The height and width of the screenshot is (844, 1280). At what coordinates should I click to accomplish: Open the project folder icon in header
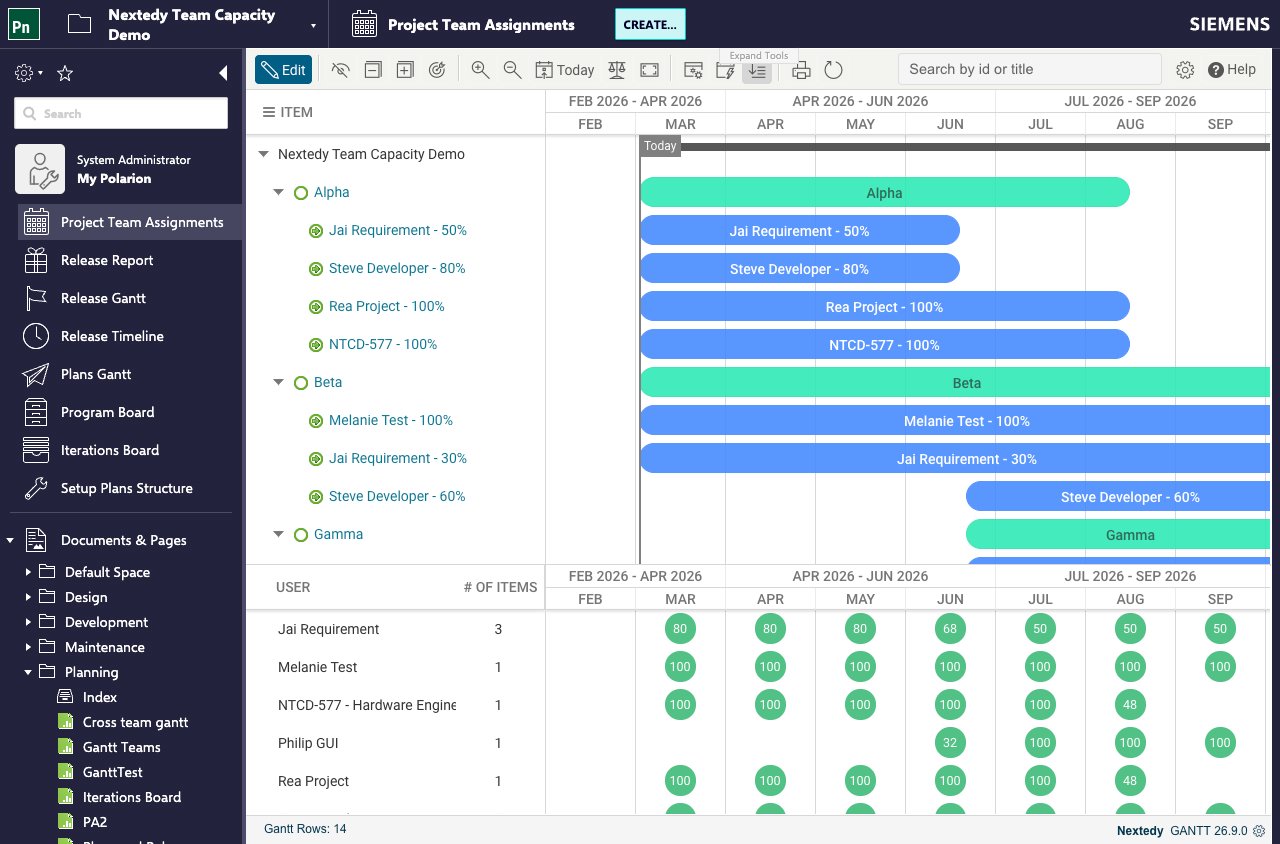point(79,24)
